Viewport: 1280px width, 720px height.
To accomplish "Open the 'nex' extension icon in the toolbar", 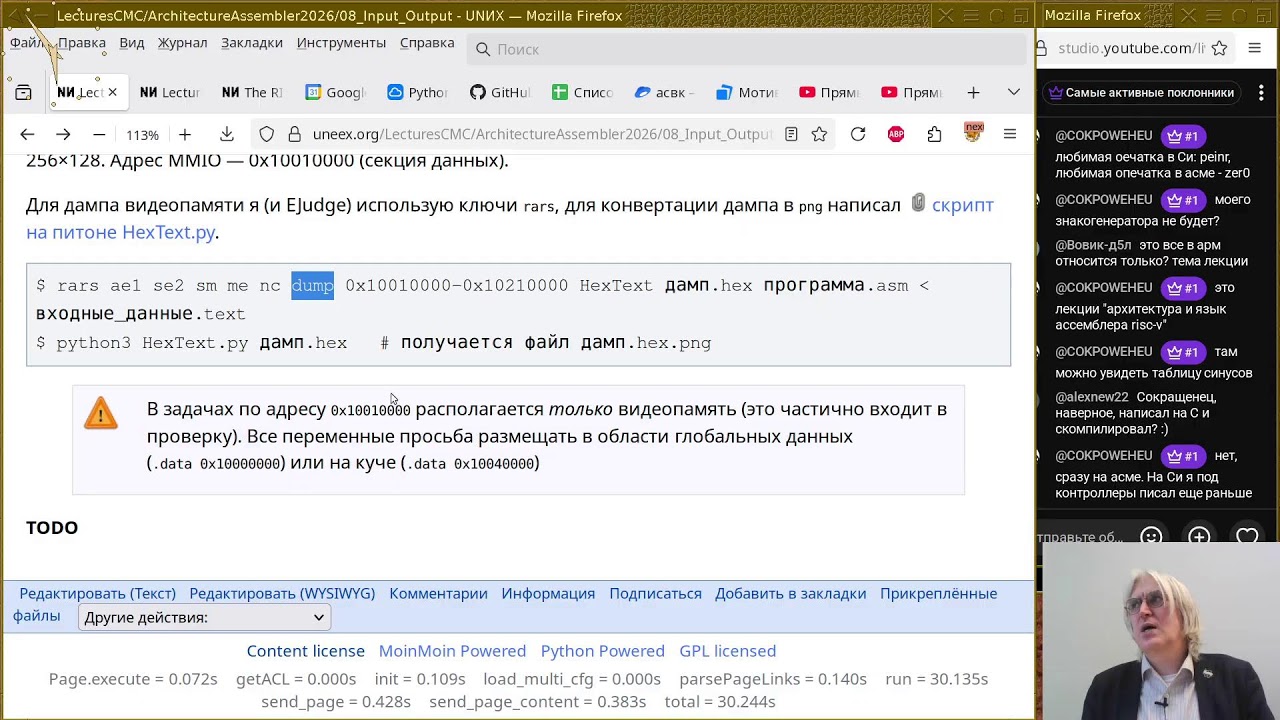I will tap(973, 133).
